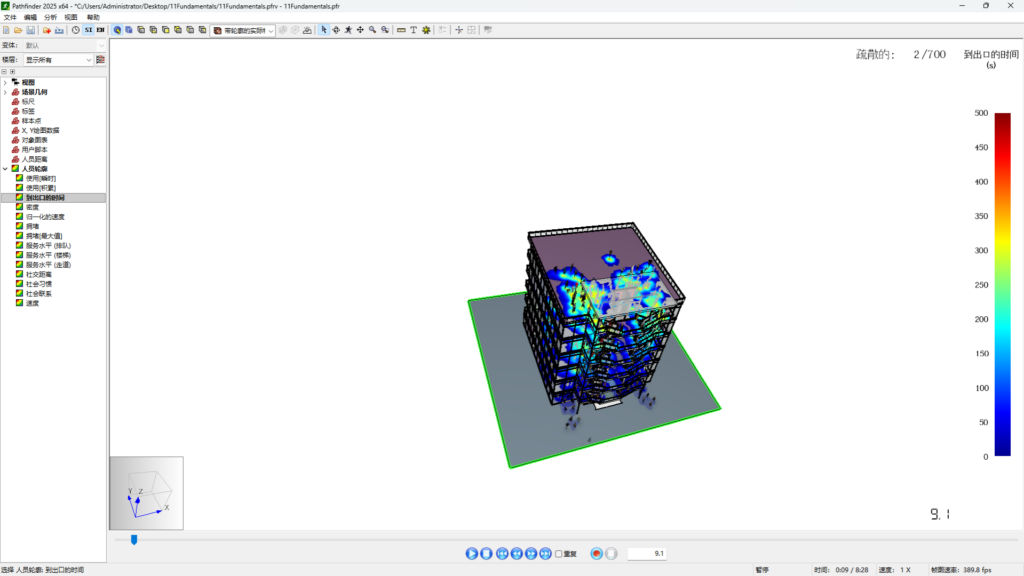Click the red record button
This screenshot has height=576, width=1024.
[x=597, y=553]
